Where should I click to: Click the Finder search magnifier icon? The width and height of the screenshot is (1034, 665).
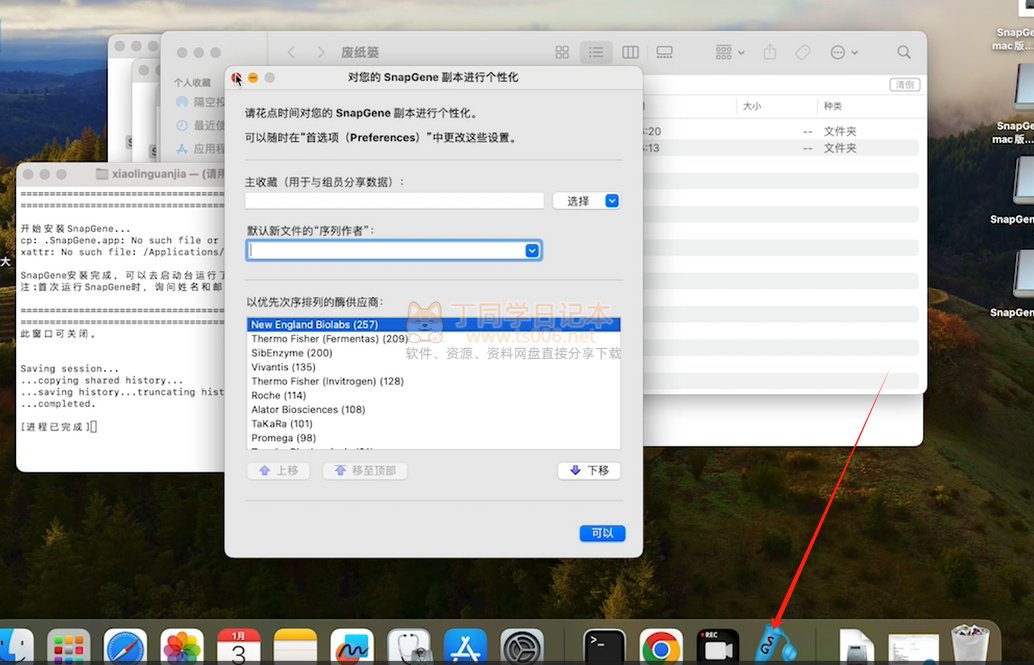pyautogui.click(x=904, y=52)
